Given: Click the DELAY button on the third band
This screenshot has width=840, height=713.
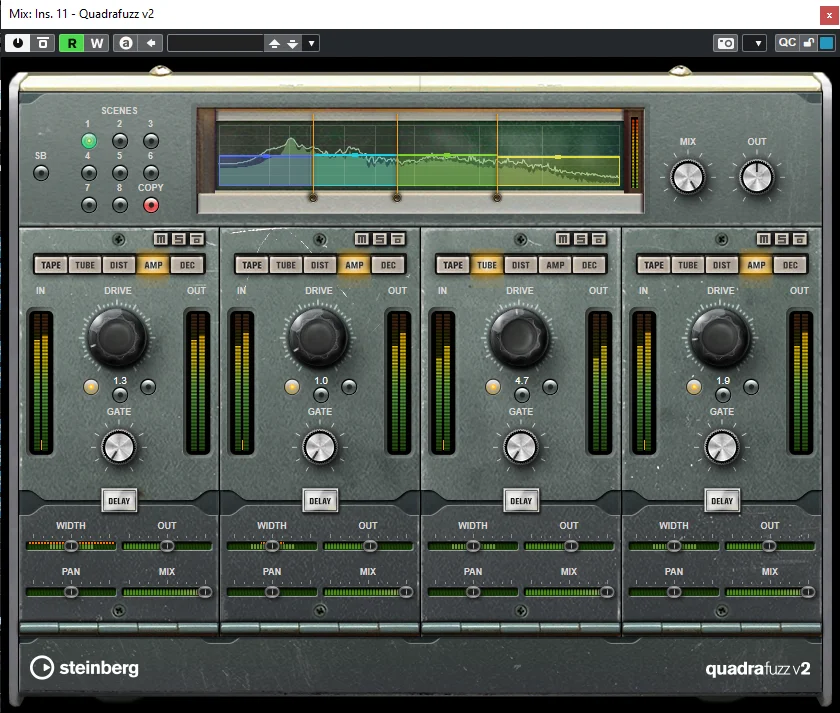Looking at the screenshot, I should [x=521, y=501].
